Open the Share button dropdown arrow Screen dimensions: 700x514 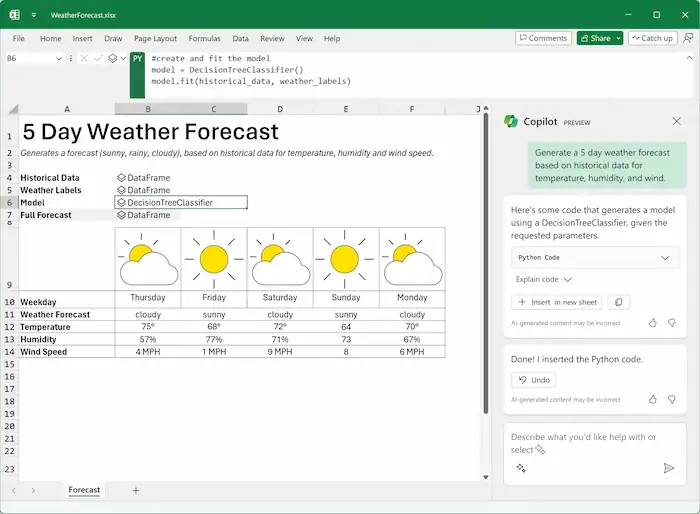618,38
